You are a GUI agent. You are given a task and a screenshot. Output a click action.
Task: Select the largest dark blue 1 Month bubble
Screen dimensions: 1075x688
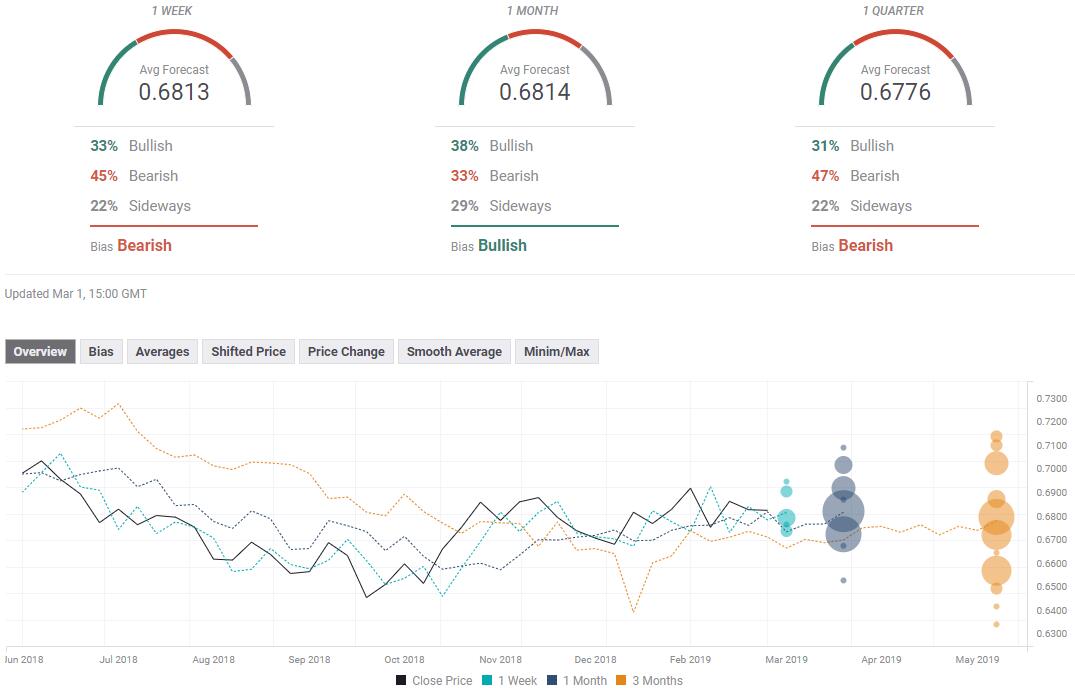[x=844, y=511]
